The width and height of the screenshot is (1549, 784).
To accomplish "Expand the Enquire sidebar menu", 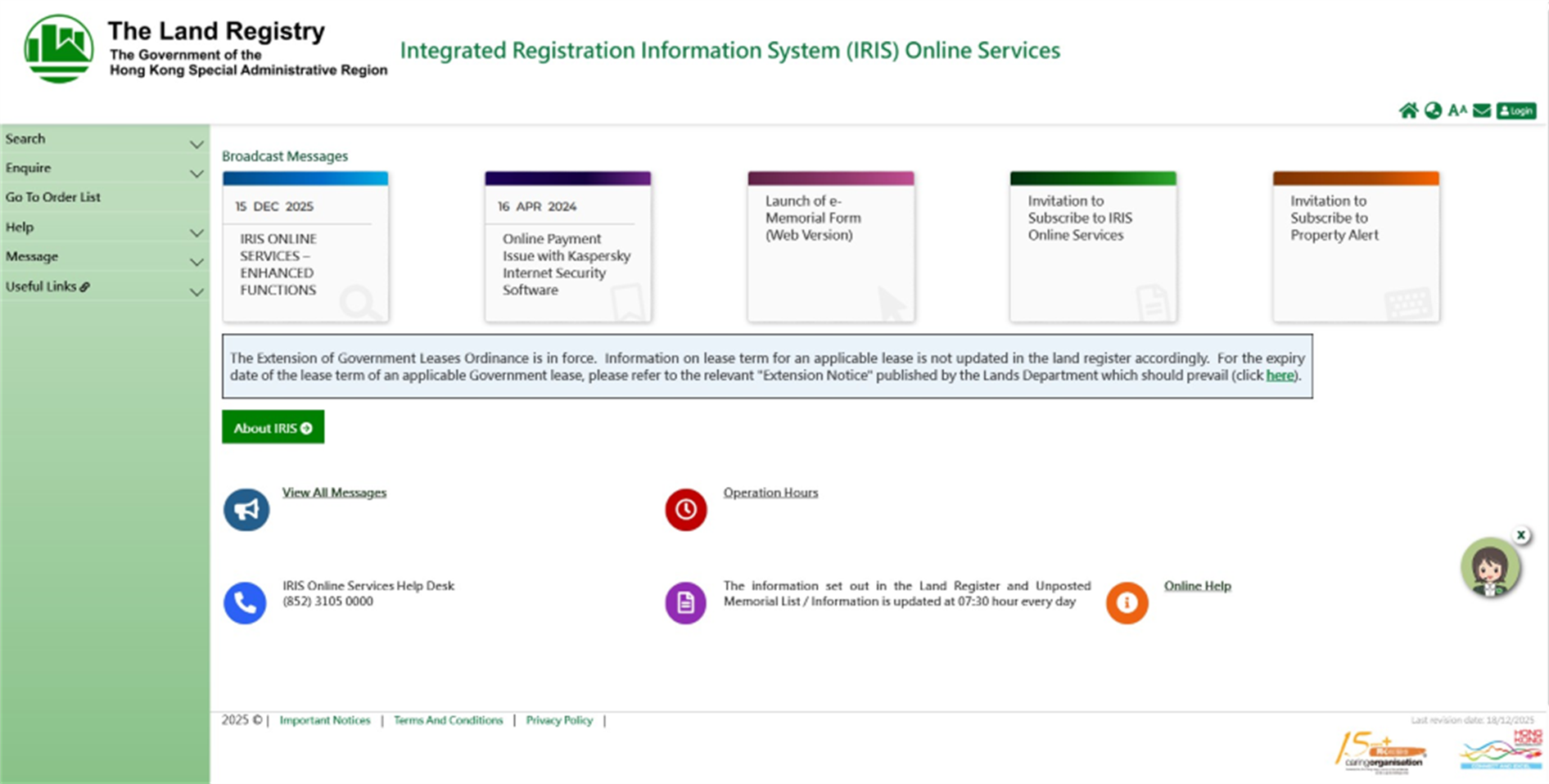I will click(104, 169).
